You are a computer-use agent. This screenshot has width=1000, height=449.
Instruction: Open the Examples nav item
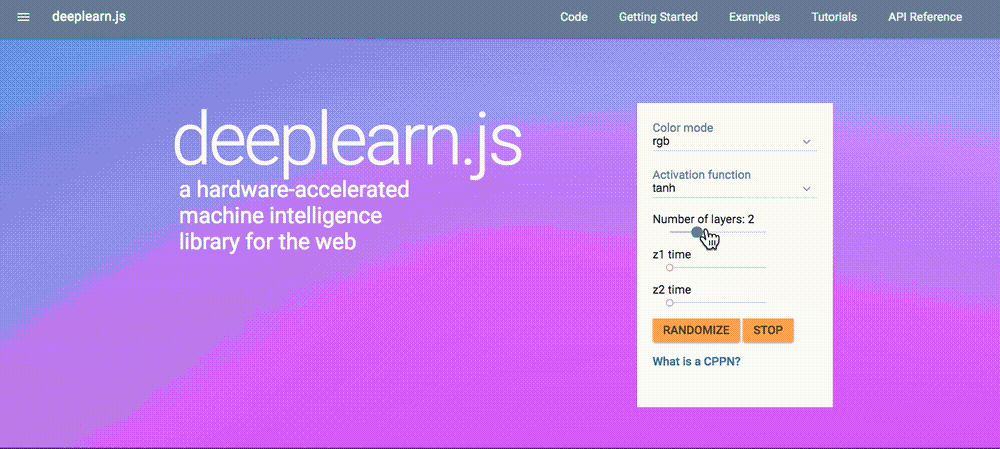pyautogui.click(x=754, y=17)
